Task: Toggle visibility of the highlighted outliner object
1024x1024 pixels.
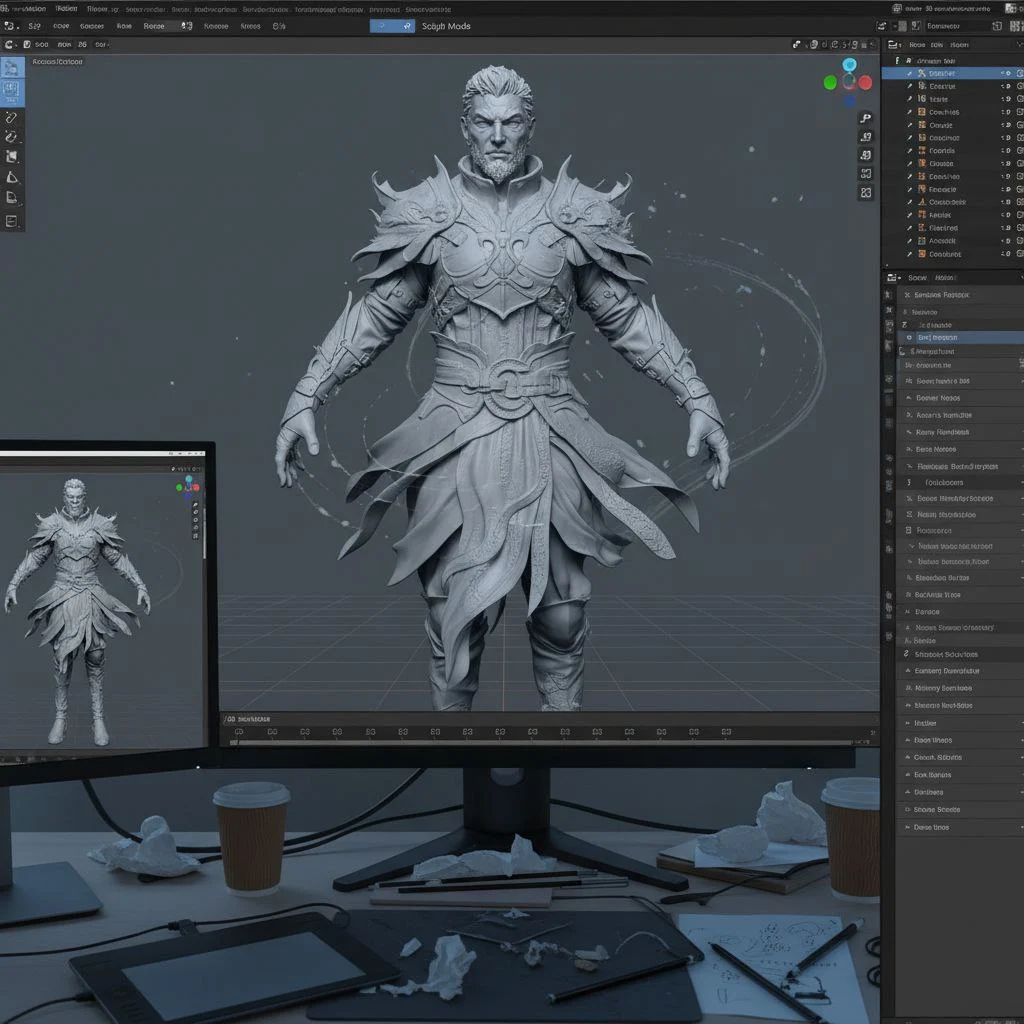Action: point(1007,73)
